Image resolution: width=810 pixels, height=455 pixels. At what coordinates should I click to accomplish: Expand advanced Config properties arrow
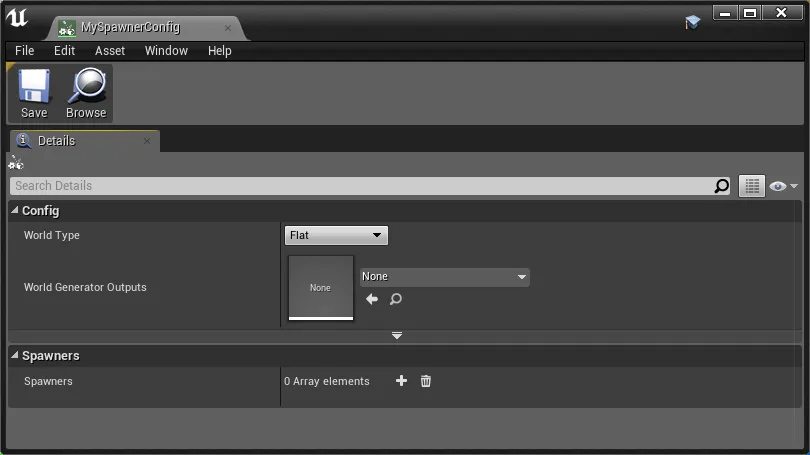click(x=397, y=335)
